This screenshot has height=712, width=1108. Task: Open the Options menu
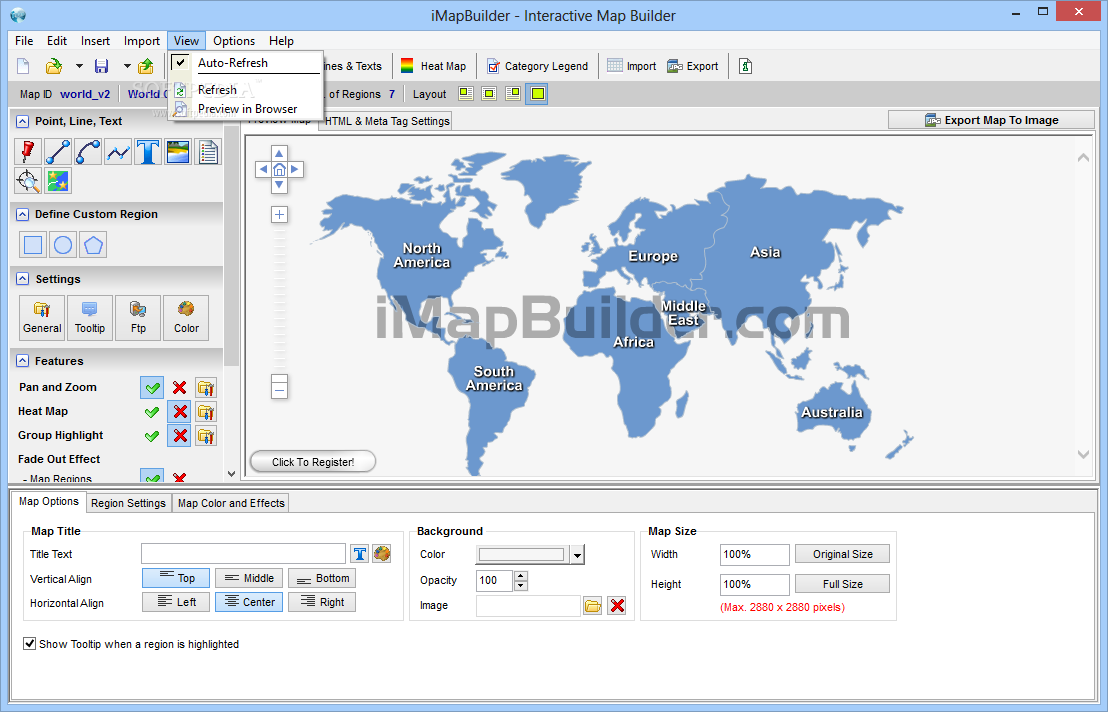pyautogui.click(x=234, y=41)
